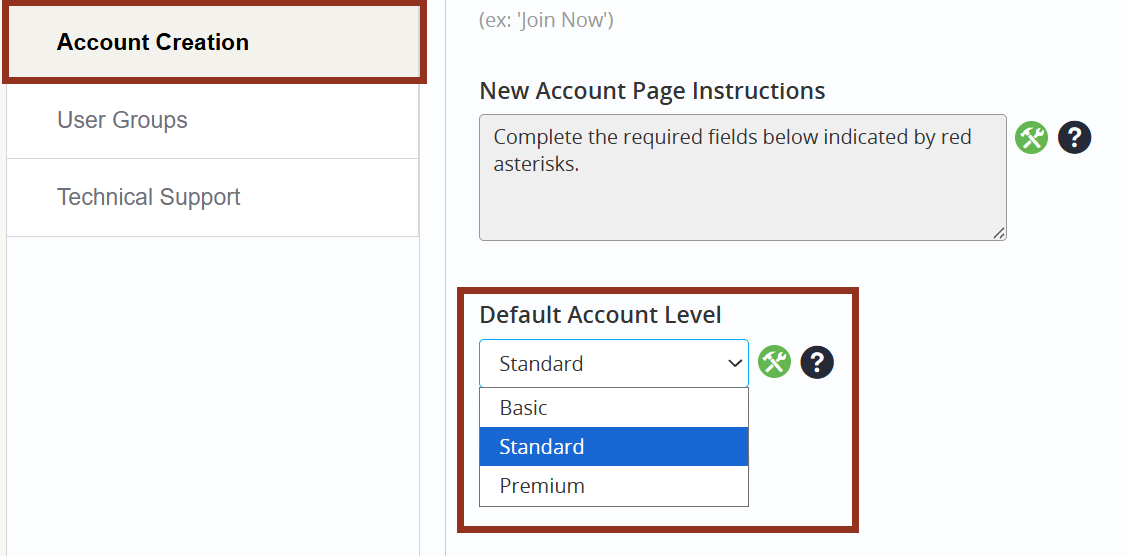
Task: Open help for New Account Page Instructions
Action: [x=1075, y=137]
